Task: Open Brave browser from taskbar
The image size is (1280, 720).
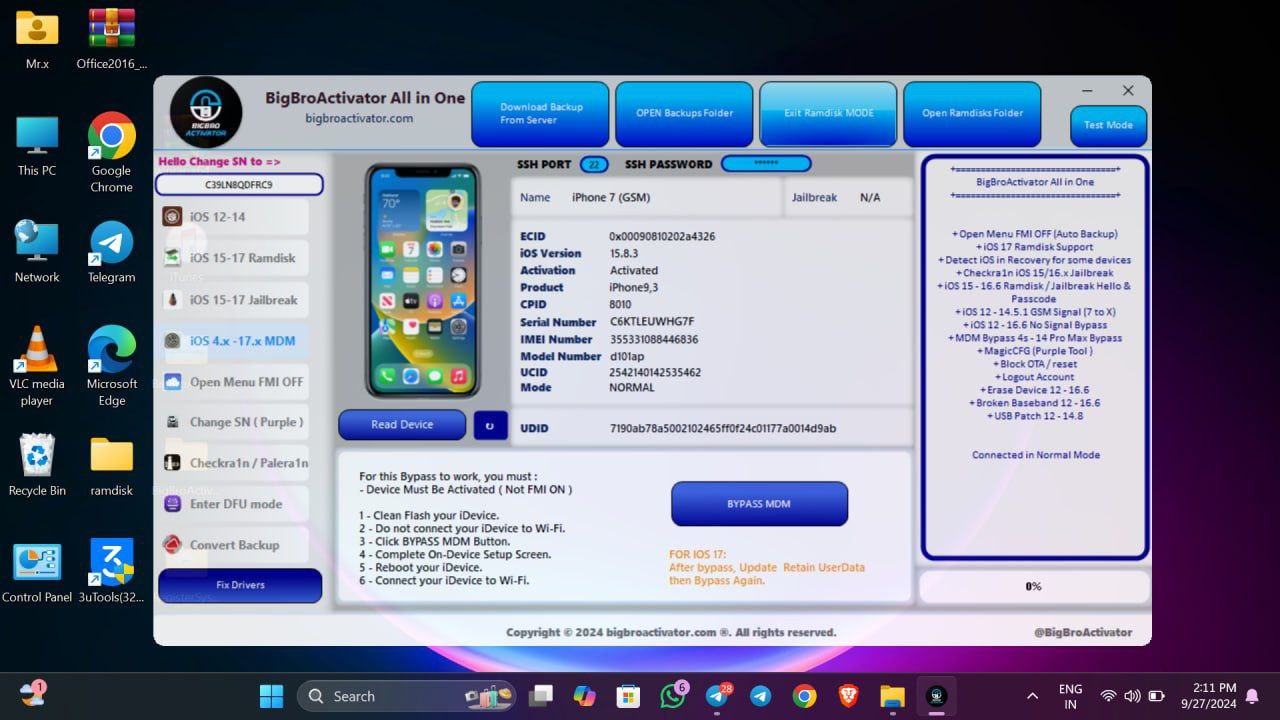Action: point(848,696)
